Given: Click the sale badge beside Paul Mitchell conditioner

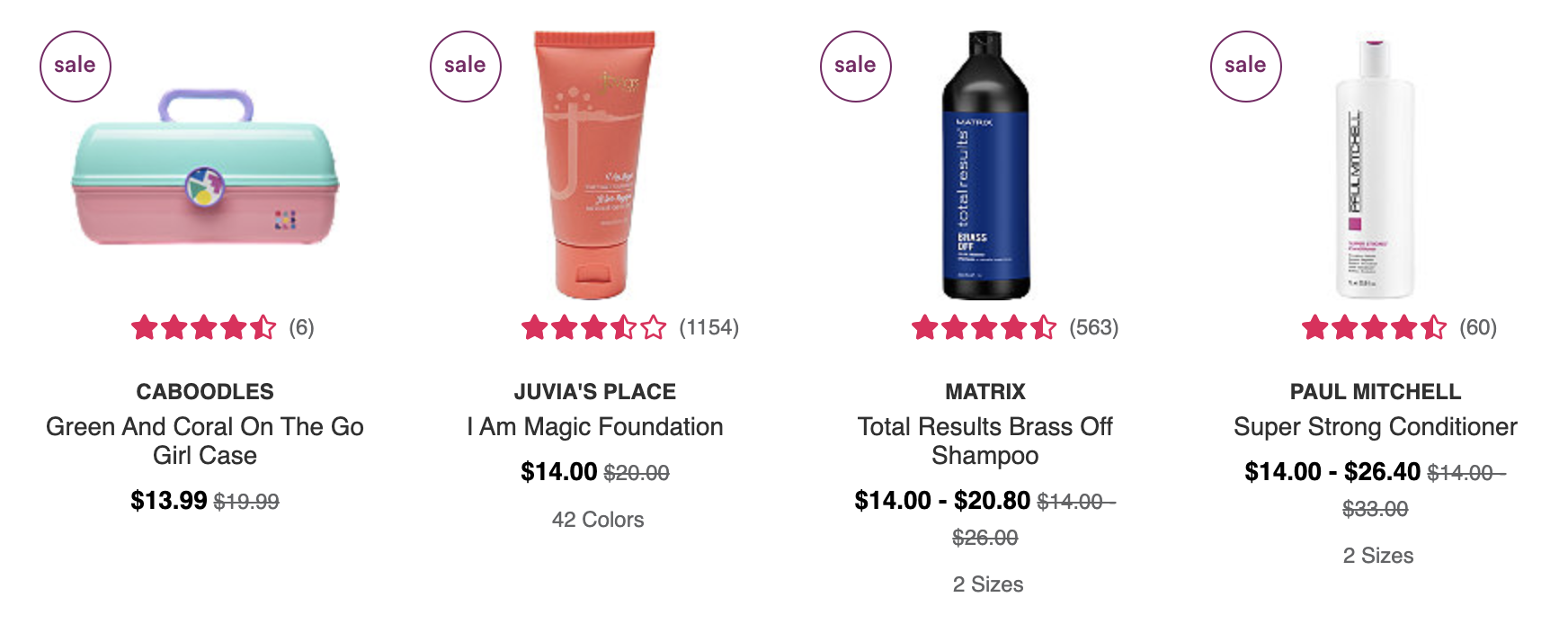Looking at the screenshot, I should click(1246, 67).
